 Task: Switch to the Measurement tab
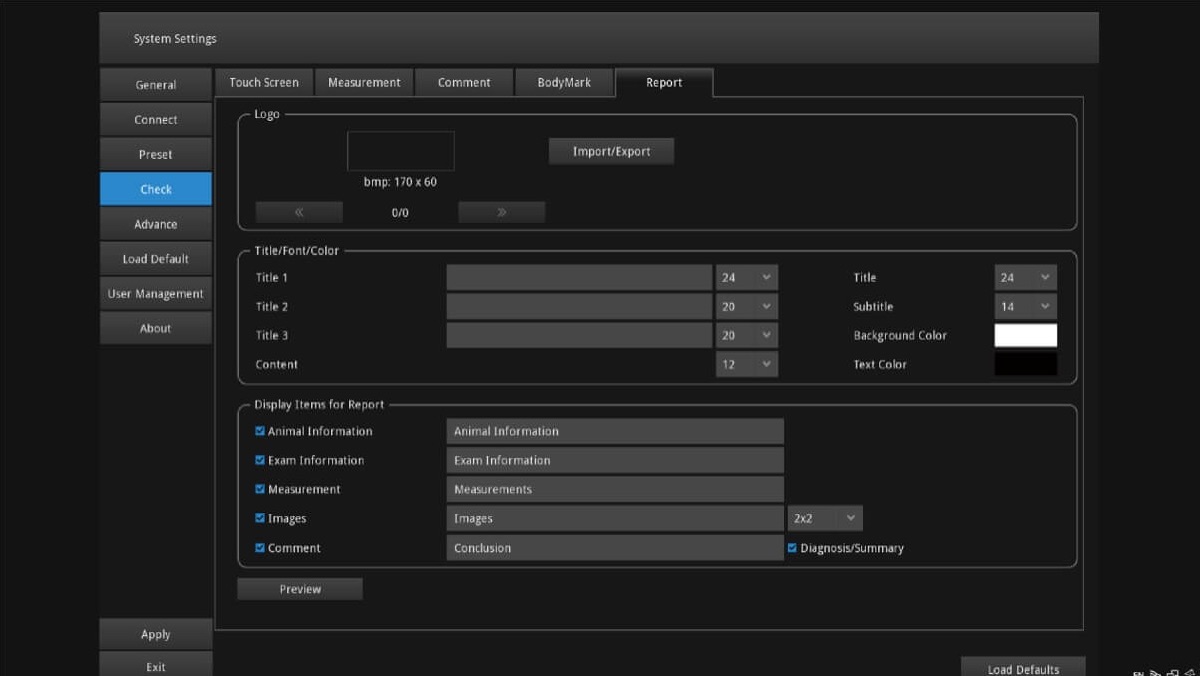tap(364, 83)
